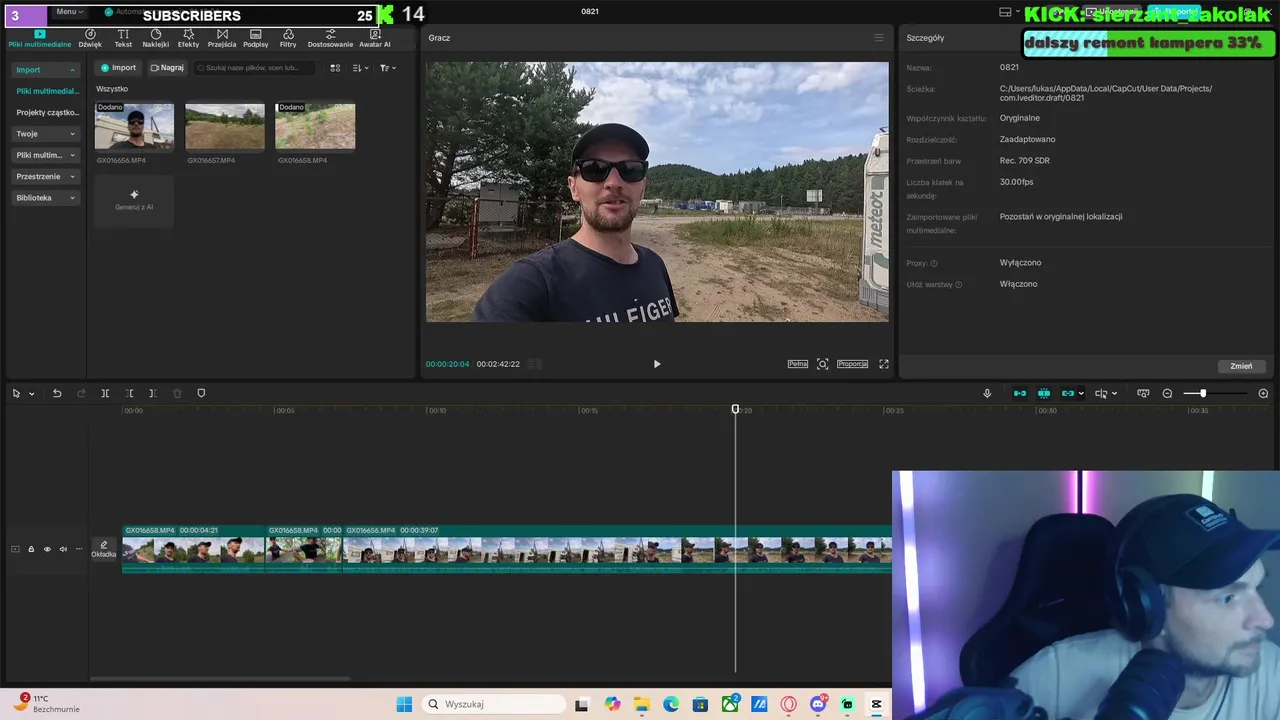Click the preview-axis keyboard icon

click(x=1143, y=393)
